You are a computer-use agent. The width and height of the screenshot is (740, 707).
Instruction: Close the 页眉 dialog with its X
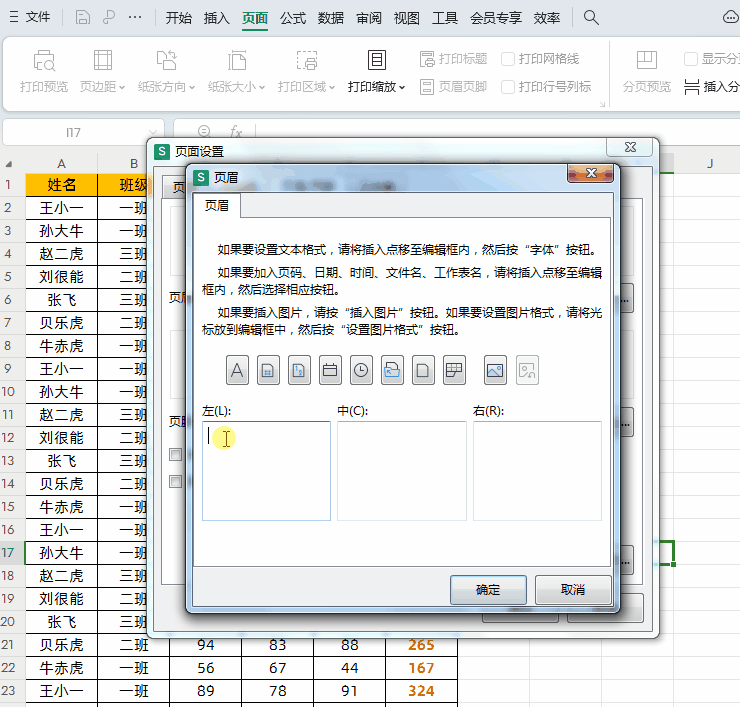click(591, 173)
